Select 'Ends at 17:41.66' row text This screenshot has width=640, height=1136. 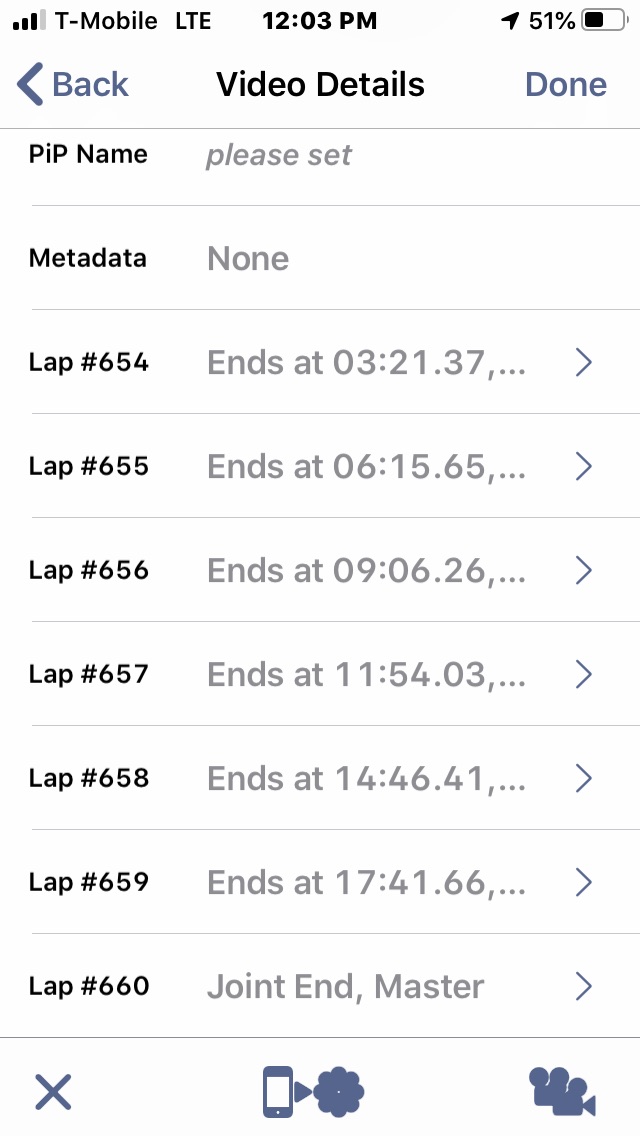tap(366, 882)
